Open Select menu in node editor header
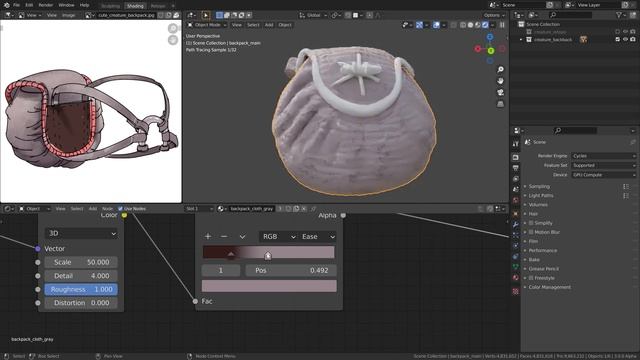 point(77,209)
